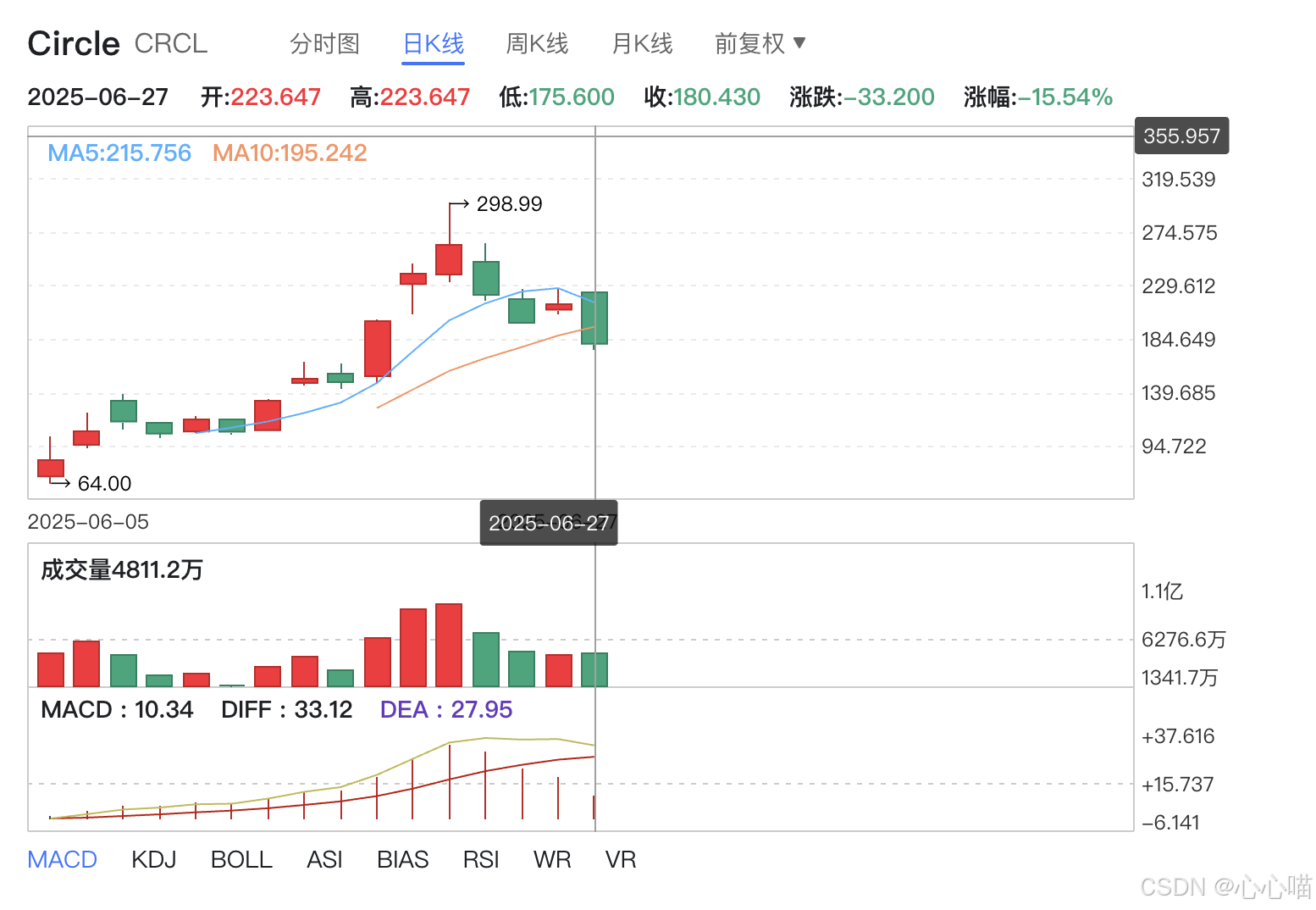This screenshot has width=1316, height=910.
Task: Select the VR indicator
Action: coord(621,859)
